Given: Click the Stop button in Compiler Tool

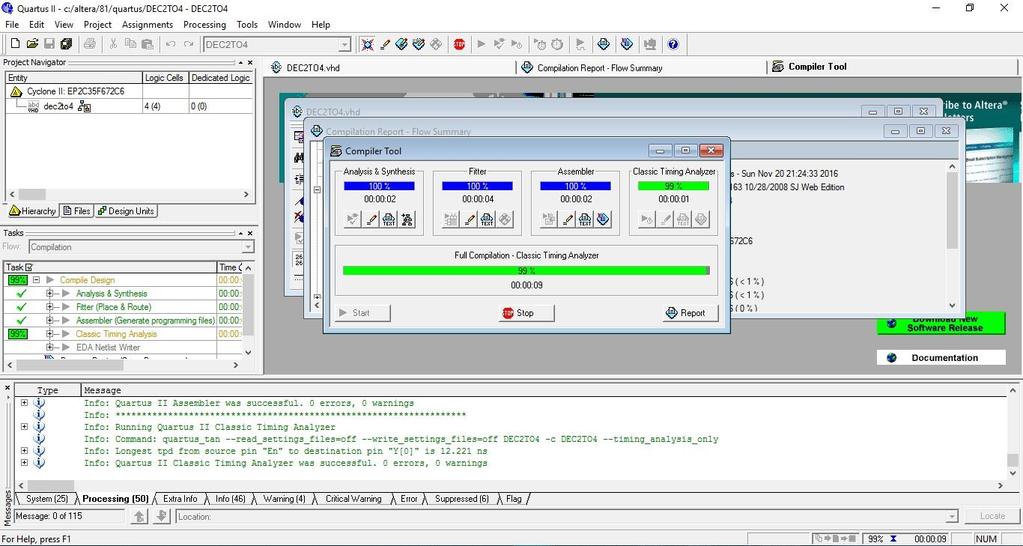Looking at the screenshot, I should [527, 313].
